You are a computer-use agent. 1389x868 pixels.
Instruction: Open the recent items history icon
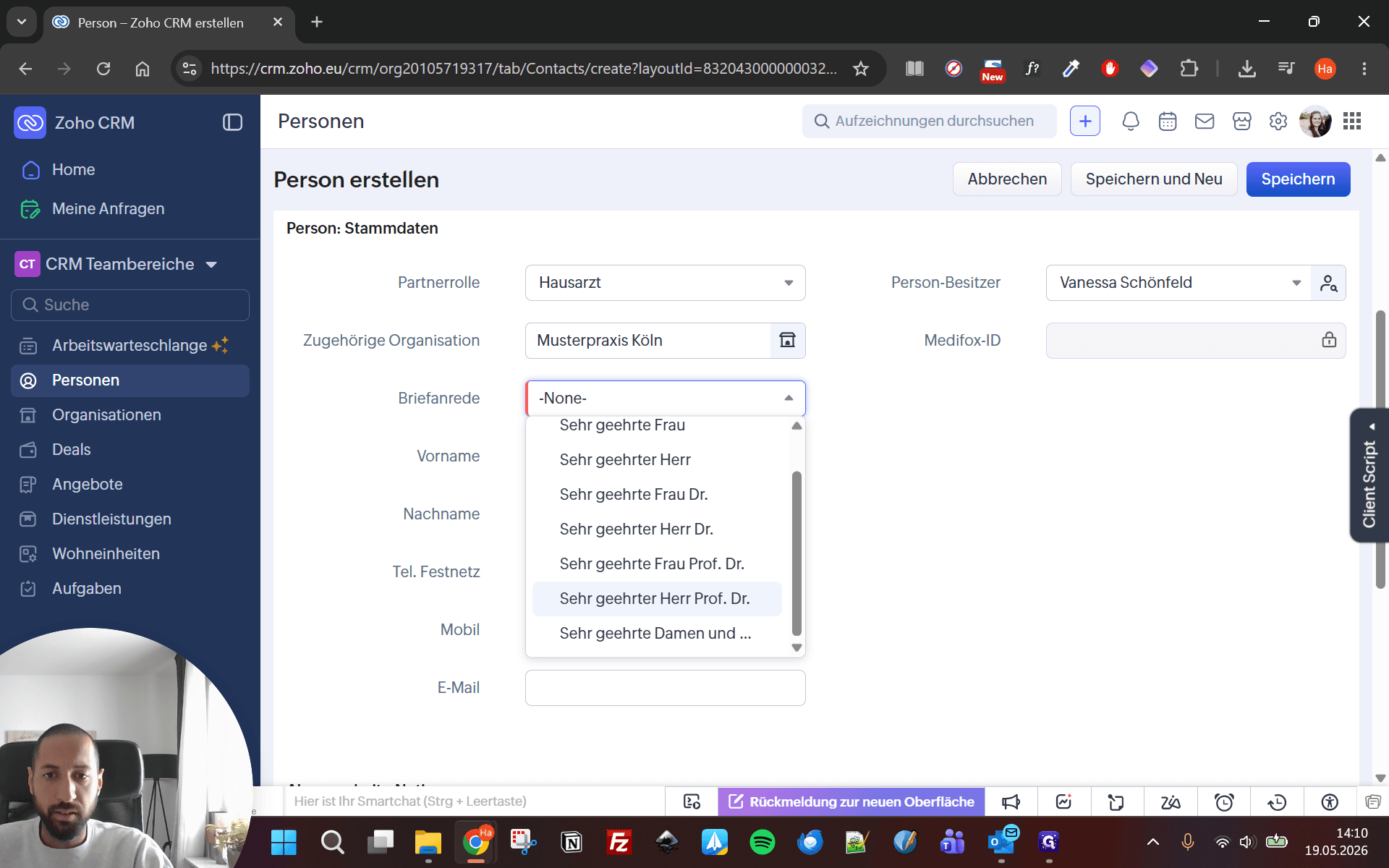click(x=1277, y=801)
